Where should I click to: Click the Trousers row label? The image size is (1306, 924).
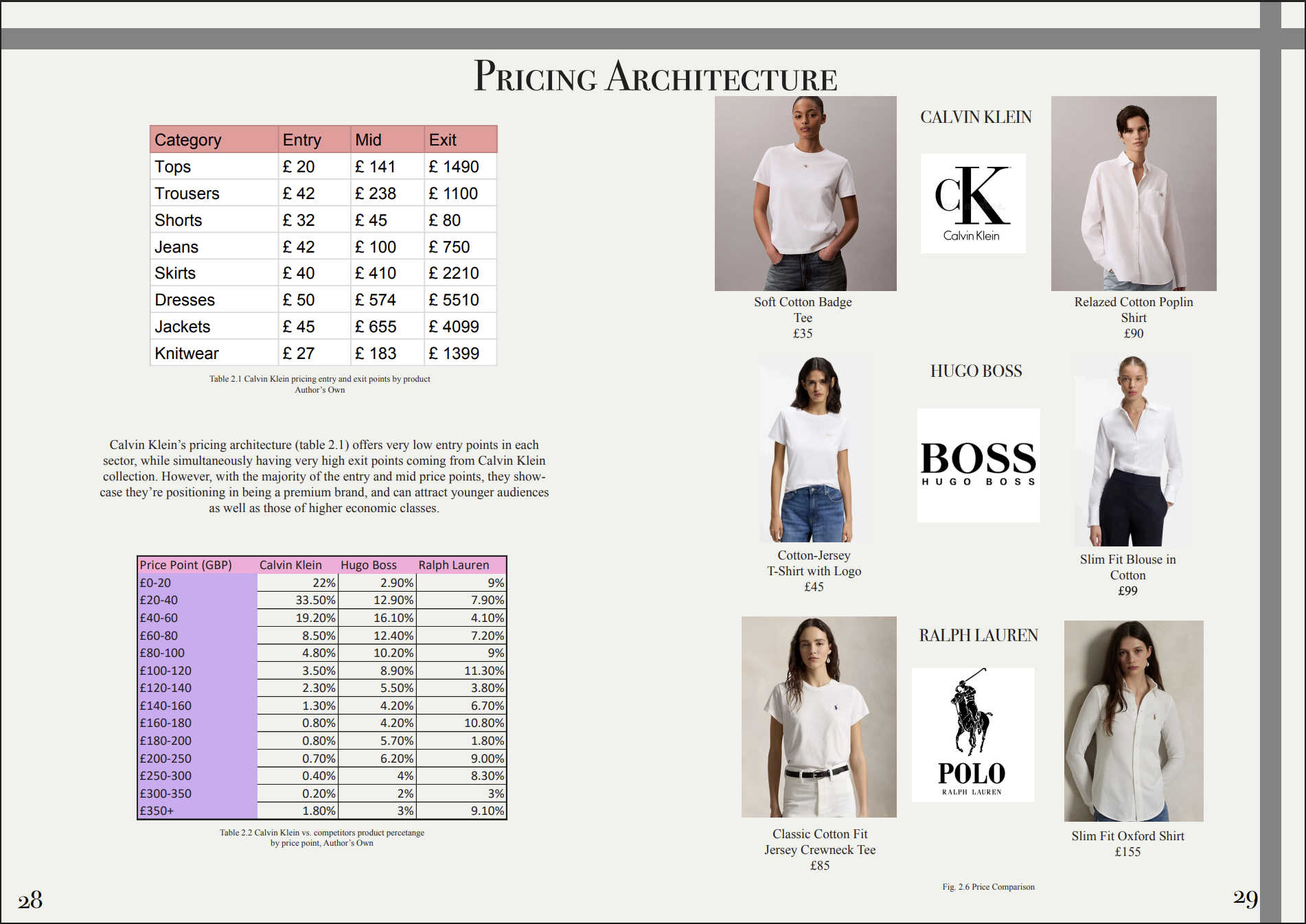coord(187,194)
